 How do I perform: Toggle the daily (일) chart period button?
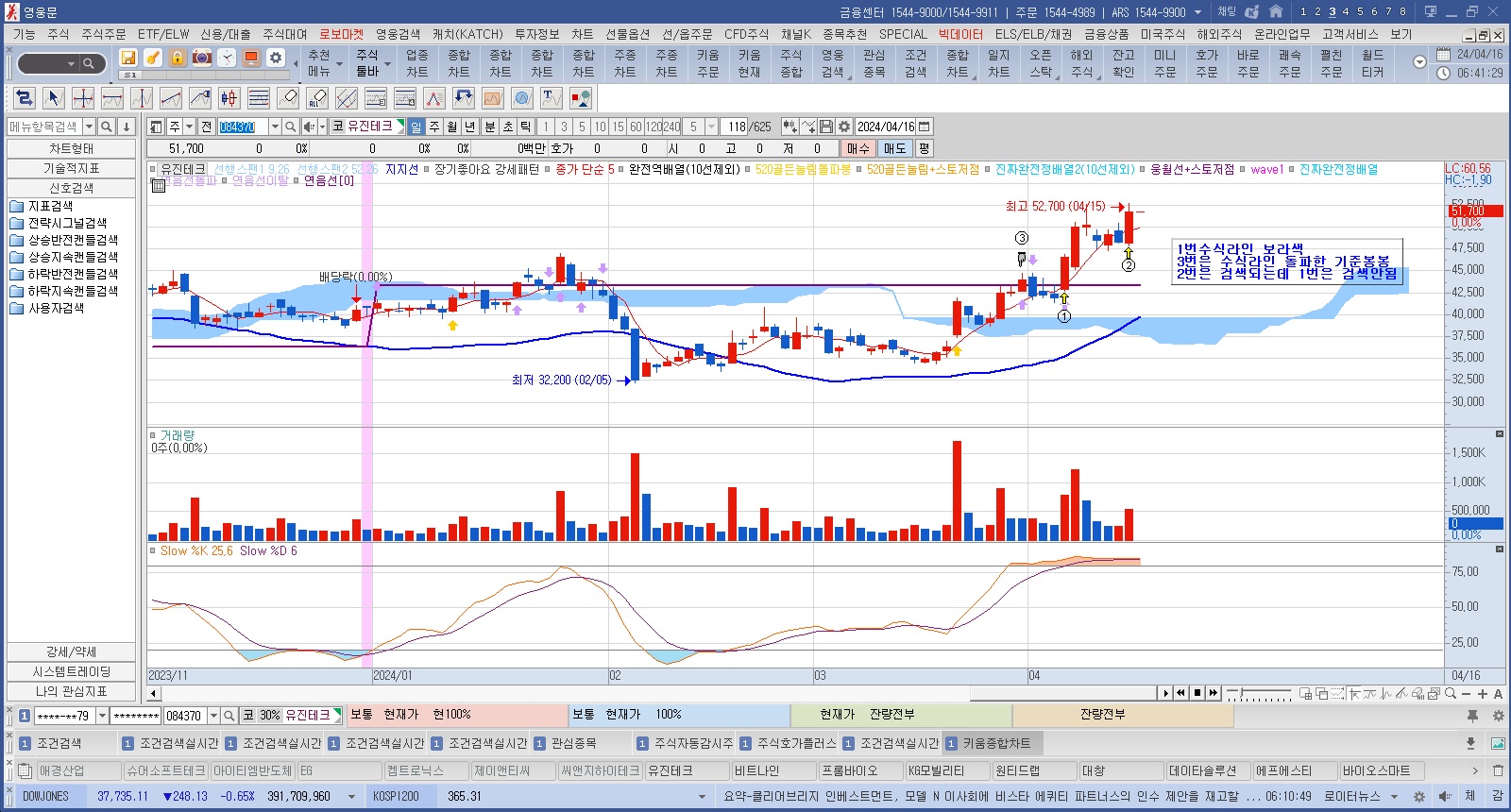click(x=416, y=127)
